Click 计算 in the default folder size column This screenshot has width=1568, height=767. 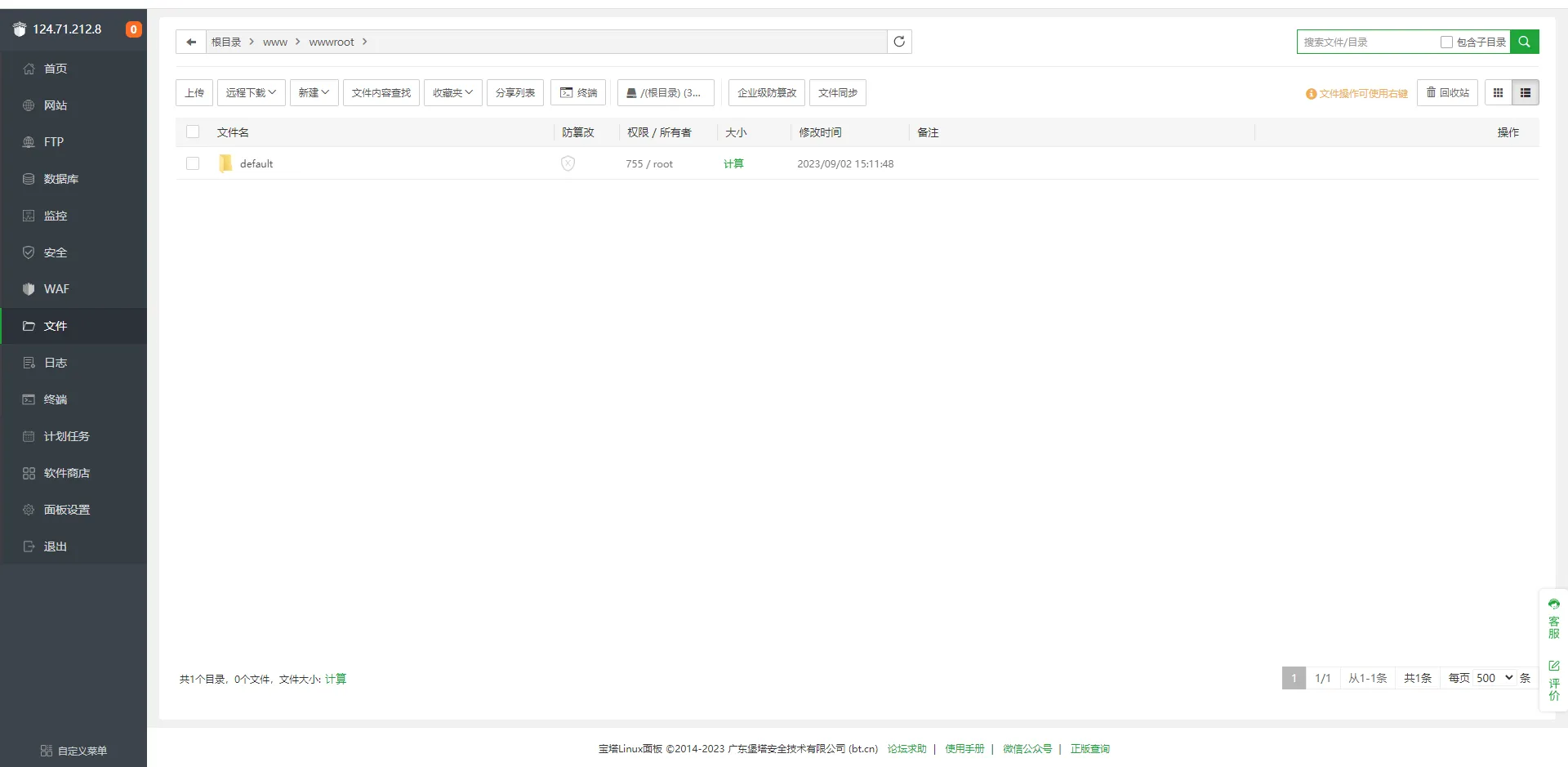733,163
